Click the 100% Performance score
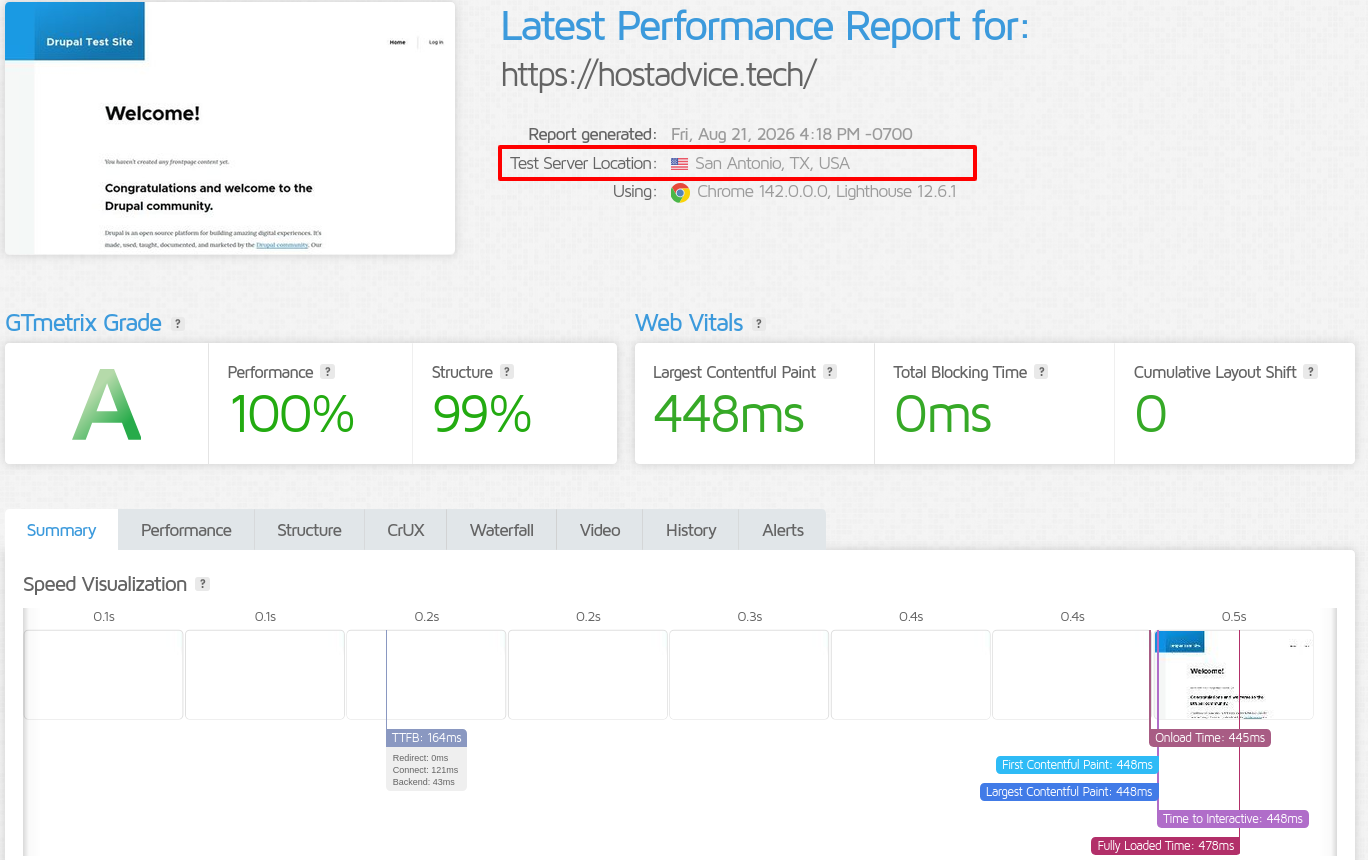 (291, 414)
